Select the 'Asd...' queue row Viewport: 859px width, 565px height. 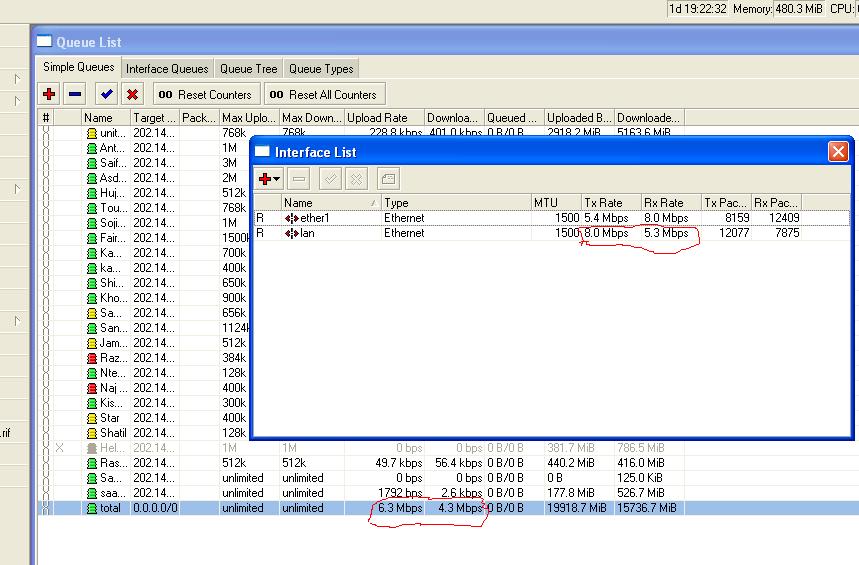pos(144,178)
